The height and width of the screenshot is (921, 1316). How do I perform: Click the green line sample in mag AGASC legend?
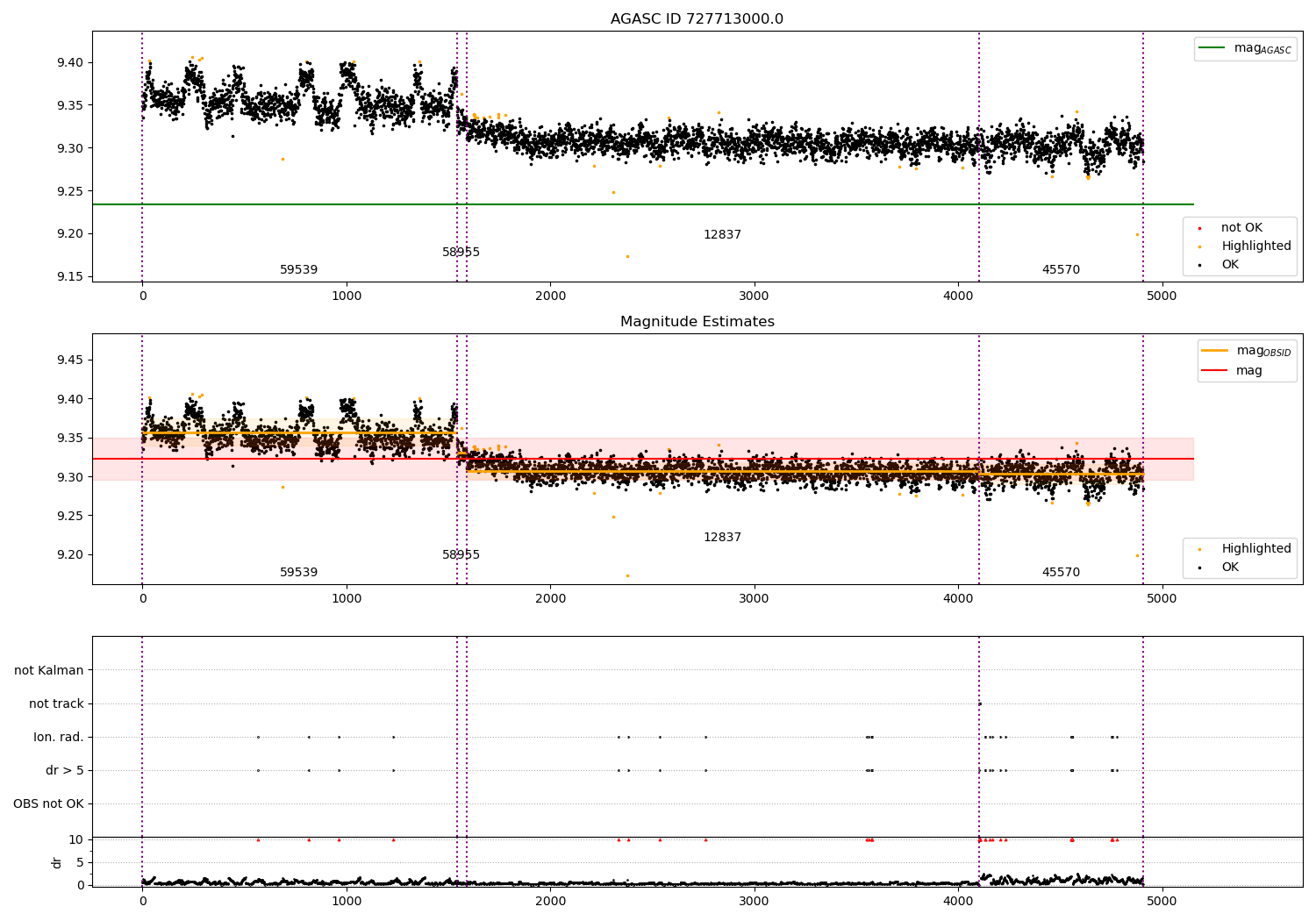pos(1212,48)
